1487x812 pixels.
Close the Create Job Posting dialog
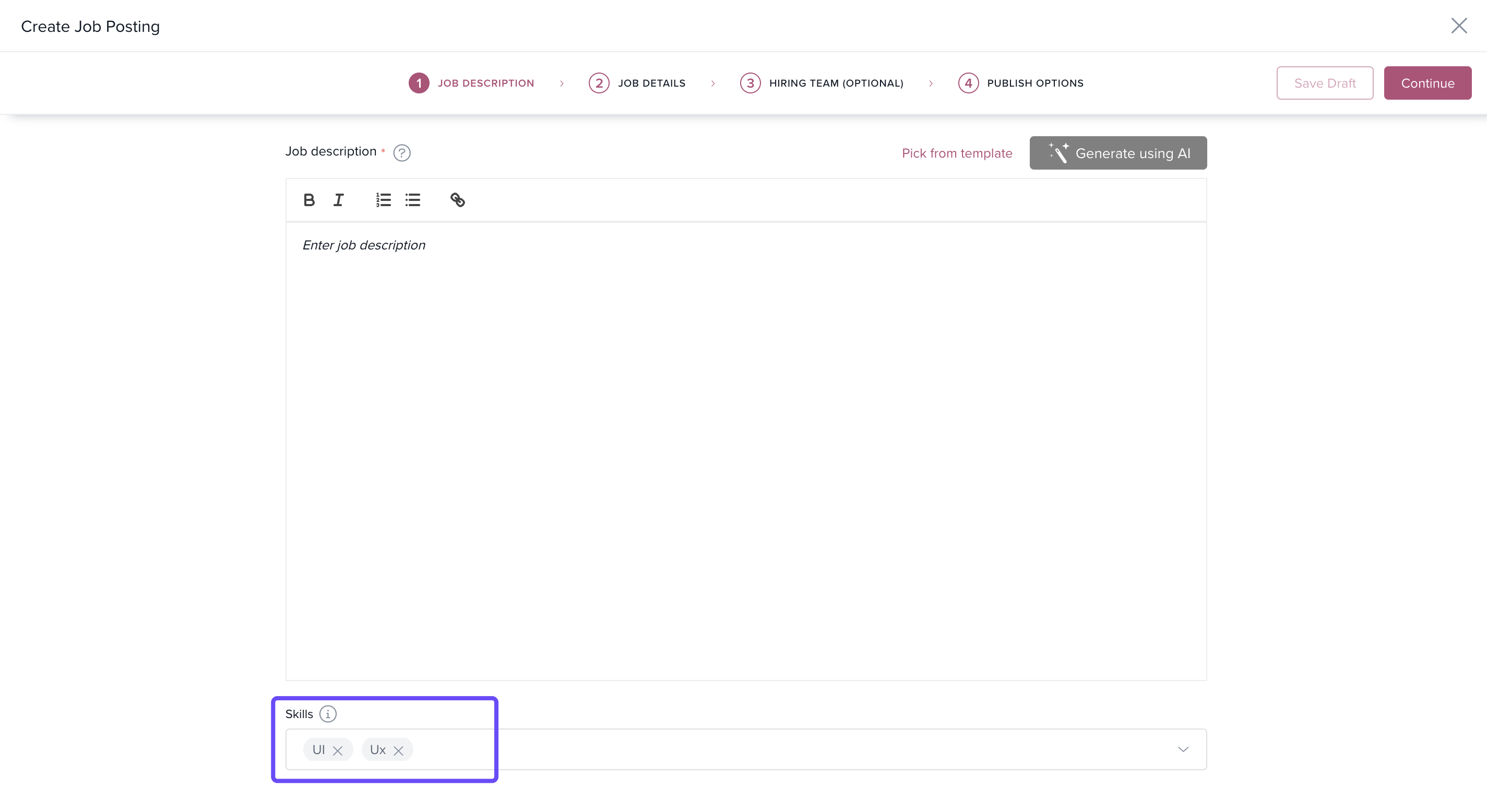click(x=1459, y=26)
